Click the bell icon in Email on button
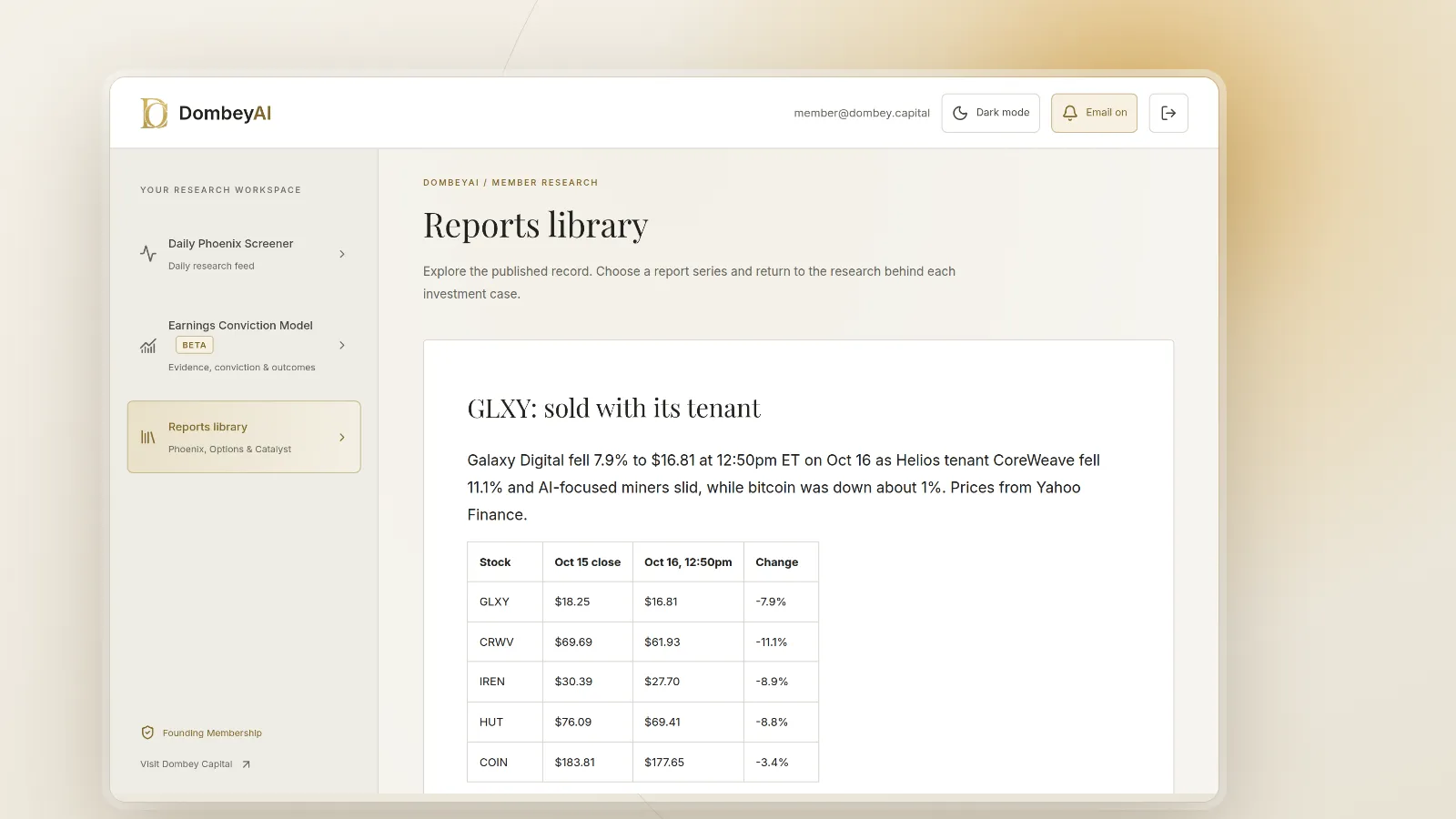This screenshot has height=819, width=1456. (1070, 113)
